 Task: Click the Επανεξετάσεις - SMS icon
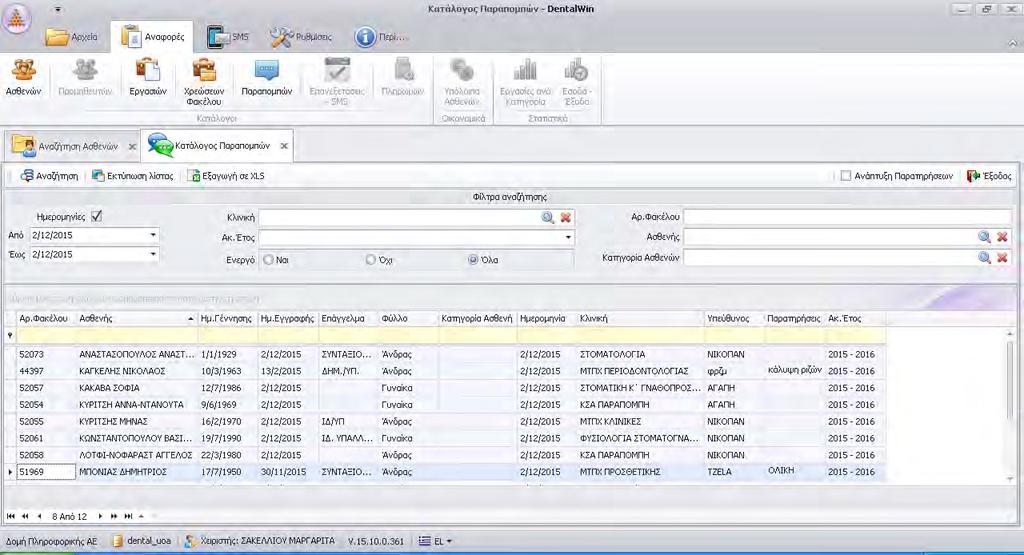coord(337,82)
